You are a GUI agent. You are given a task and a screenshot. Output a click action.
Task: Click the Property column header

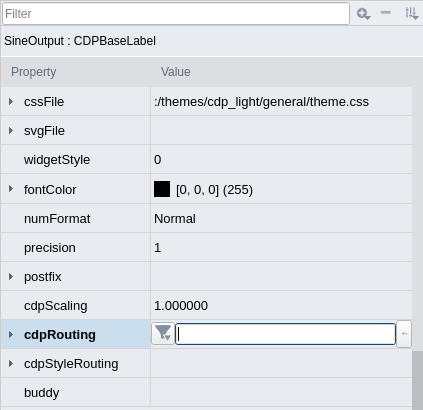tap(34, 72)
